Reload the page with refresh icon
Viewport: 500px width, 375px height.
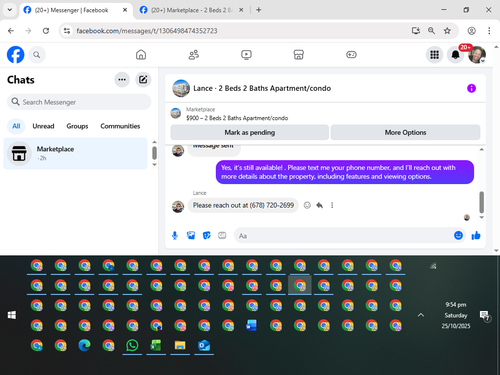pos(46,31)
